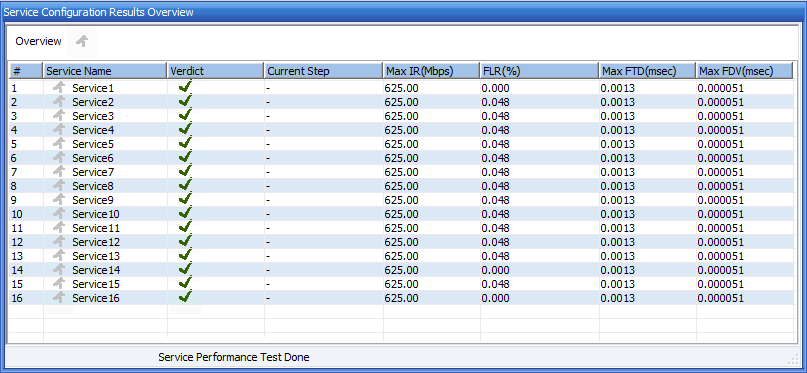The width and height of the screenshot is (807, 373).
Task: Click the arrow icon next to Service5
Action: click(x=60, y=143)
